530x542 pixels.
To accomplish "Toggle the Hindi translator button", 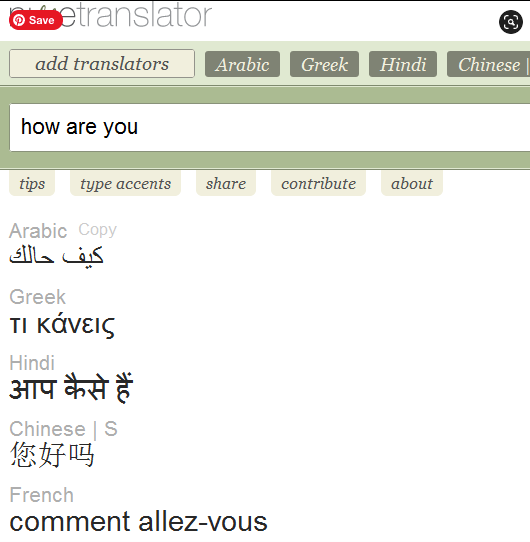I will [403, 64].
